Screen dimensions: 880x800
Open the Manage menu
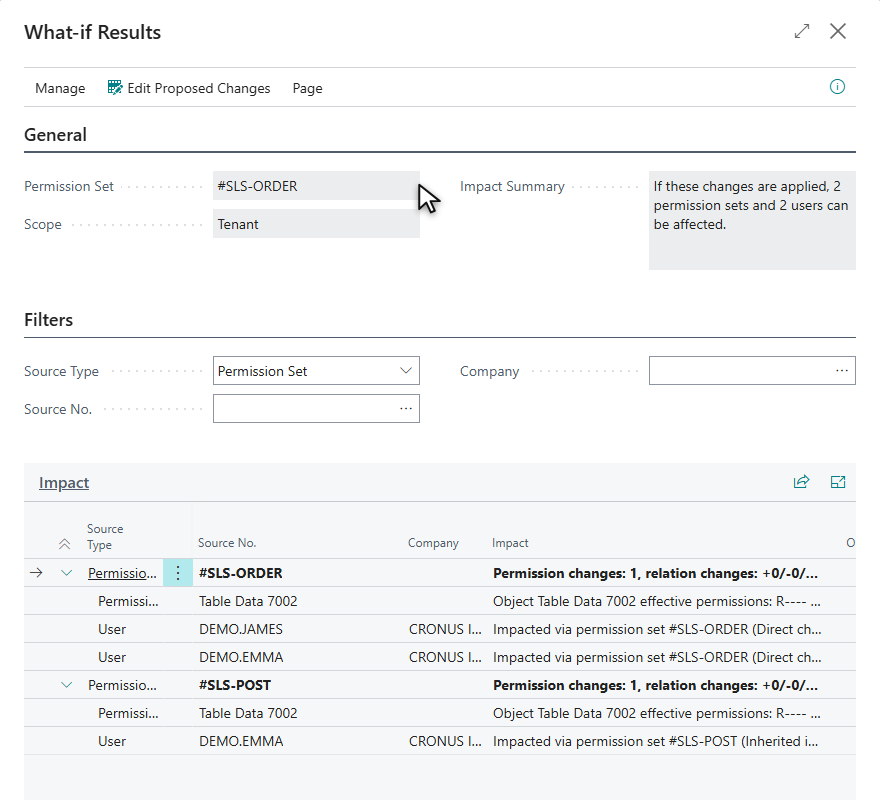coord(60,88)
